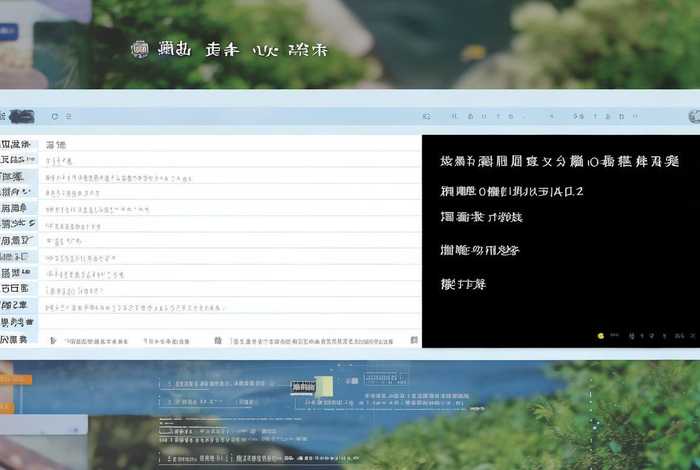This screenshot has height=470, width=700.
Task: Open the round profile avatar in the window toolbar
Action: 695,116
